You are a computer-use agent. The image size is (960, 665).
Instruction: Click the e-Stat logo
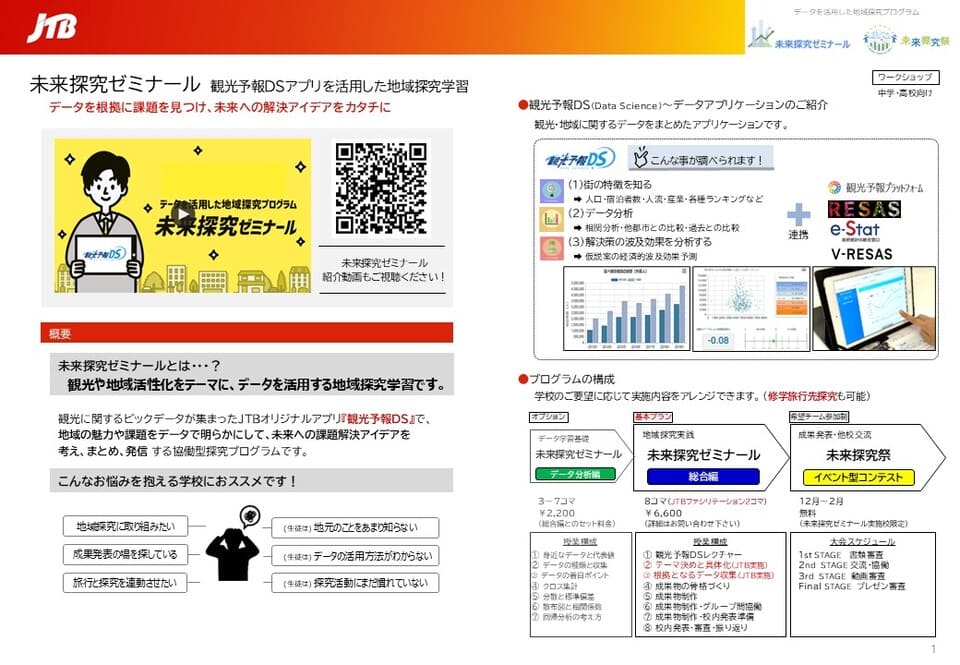coord(855,231)
